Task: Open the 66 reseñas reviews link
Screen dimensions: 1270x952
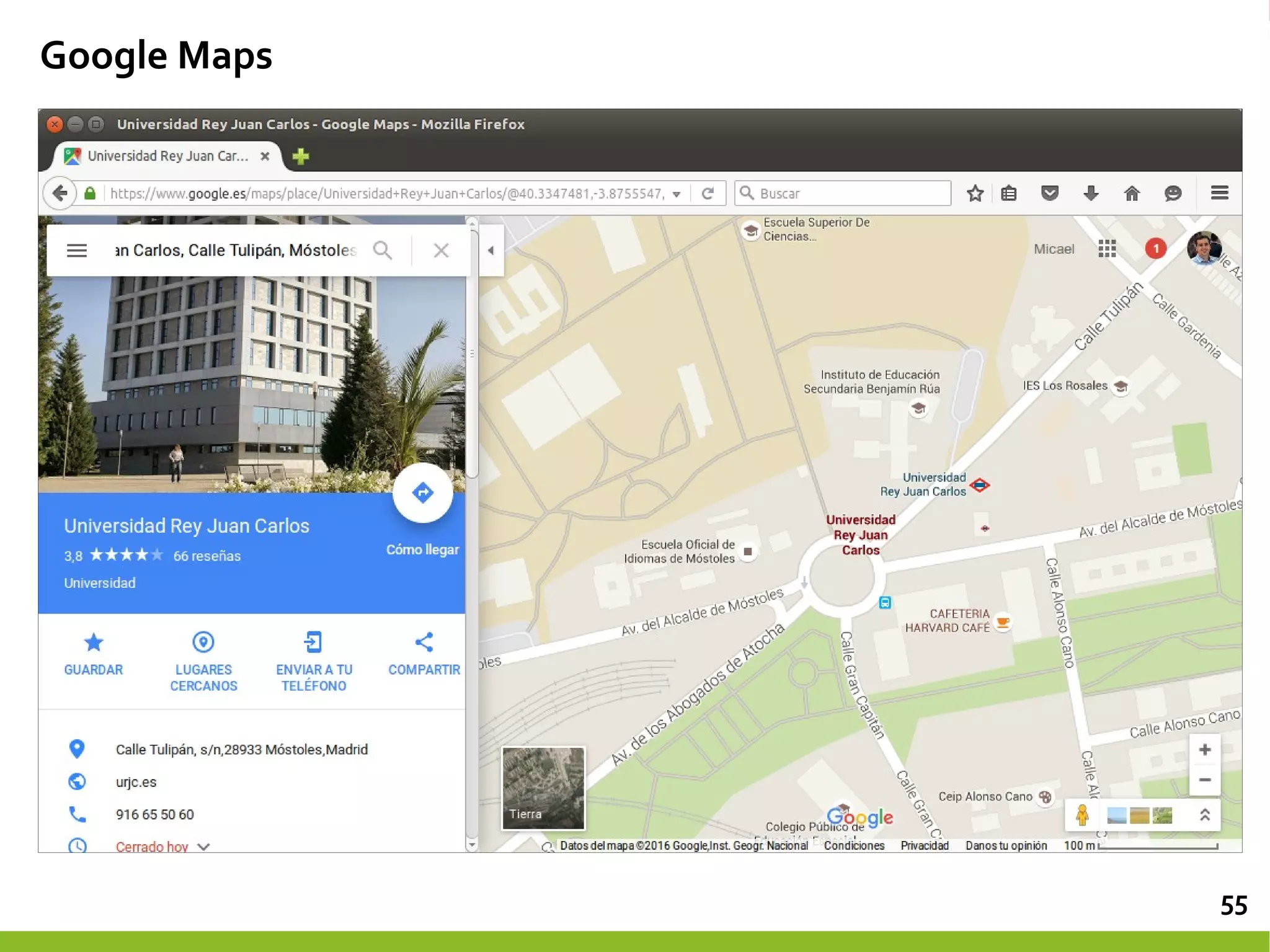Action: [206, 556]
